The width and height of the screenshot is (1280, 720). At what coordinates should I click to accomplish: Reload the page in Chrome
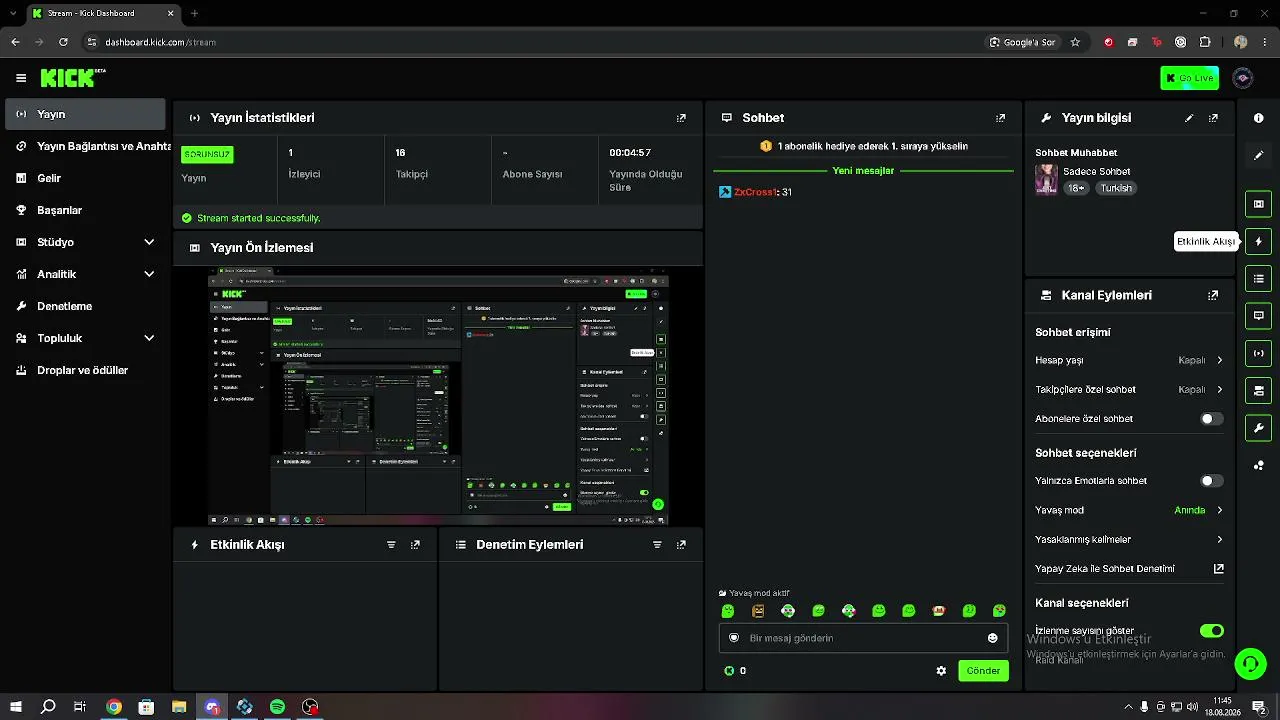(x=63, y=42)
